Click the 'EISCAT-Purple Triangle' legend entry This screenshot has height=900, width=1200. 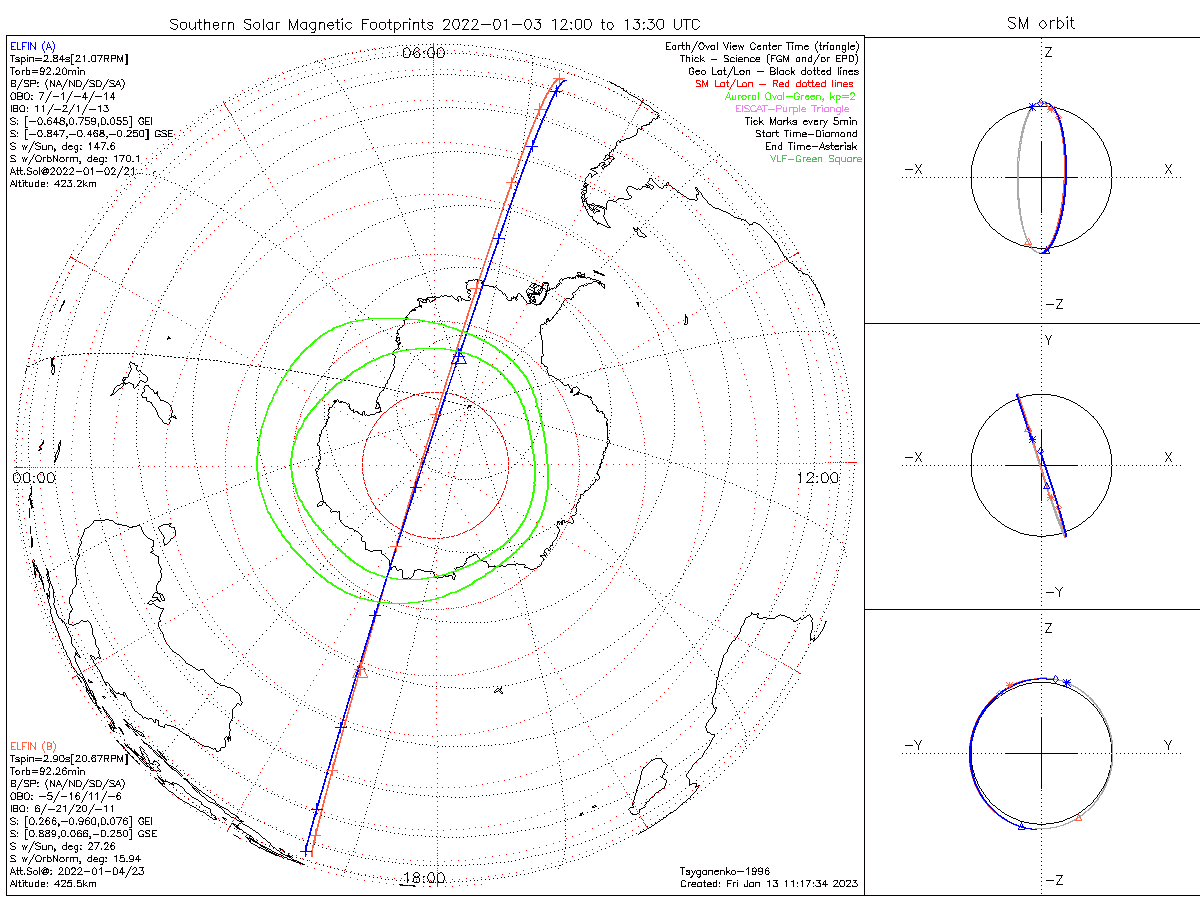pos(792,109)
